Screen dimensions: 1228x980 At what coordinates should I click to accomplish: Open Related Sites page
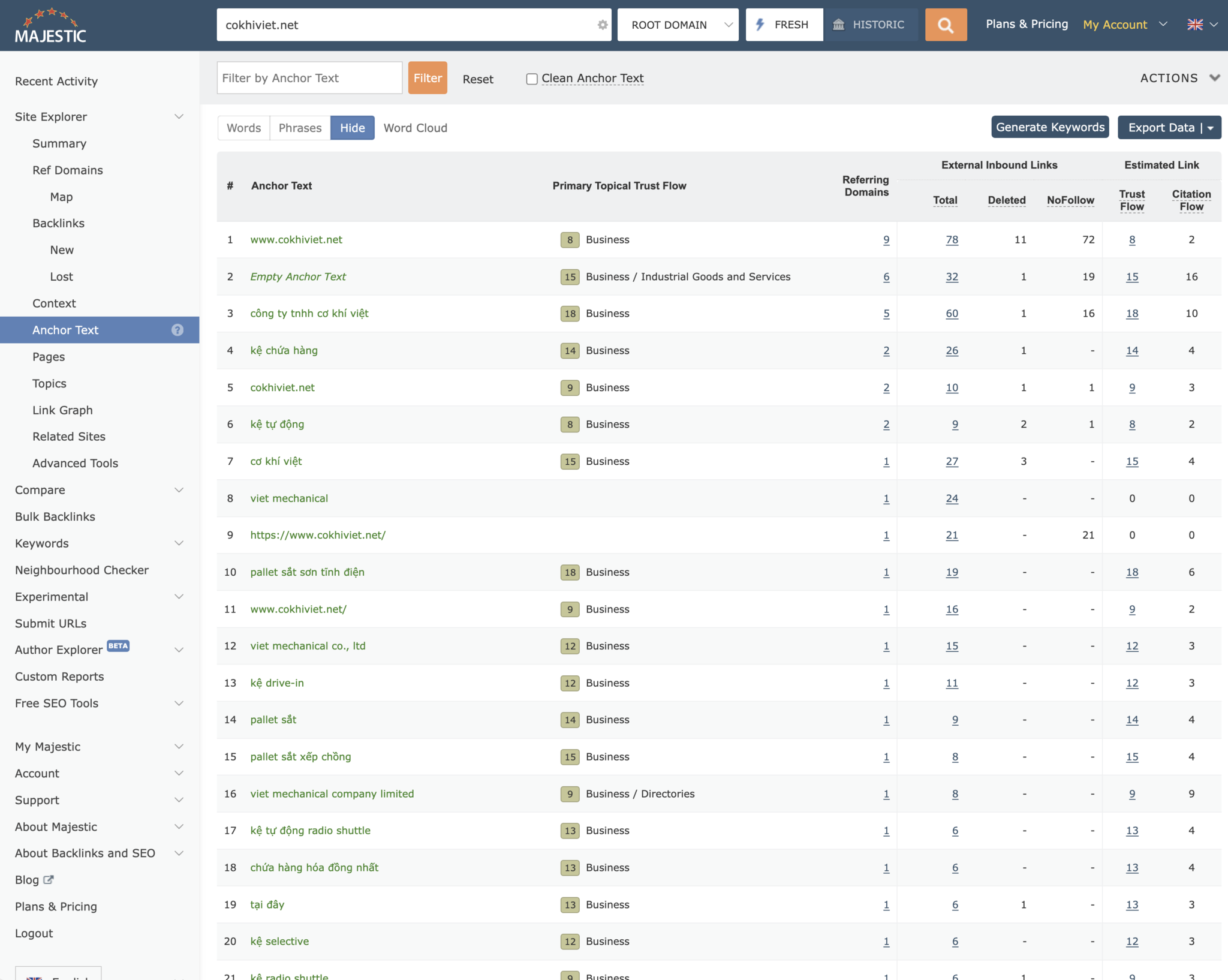(69, 437)
